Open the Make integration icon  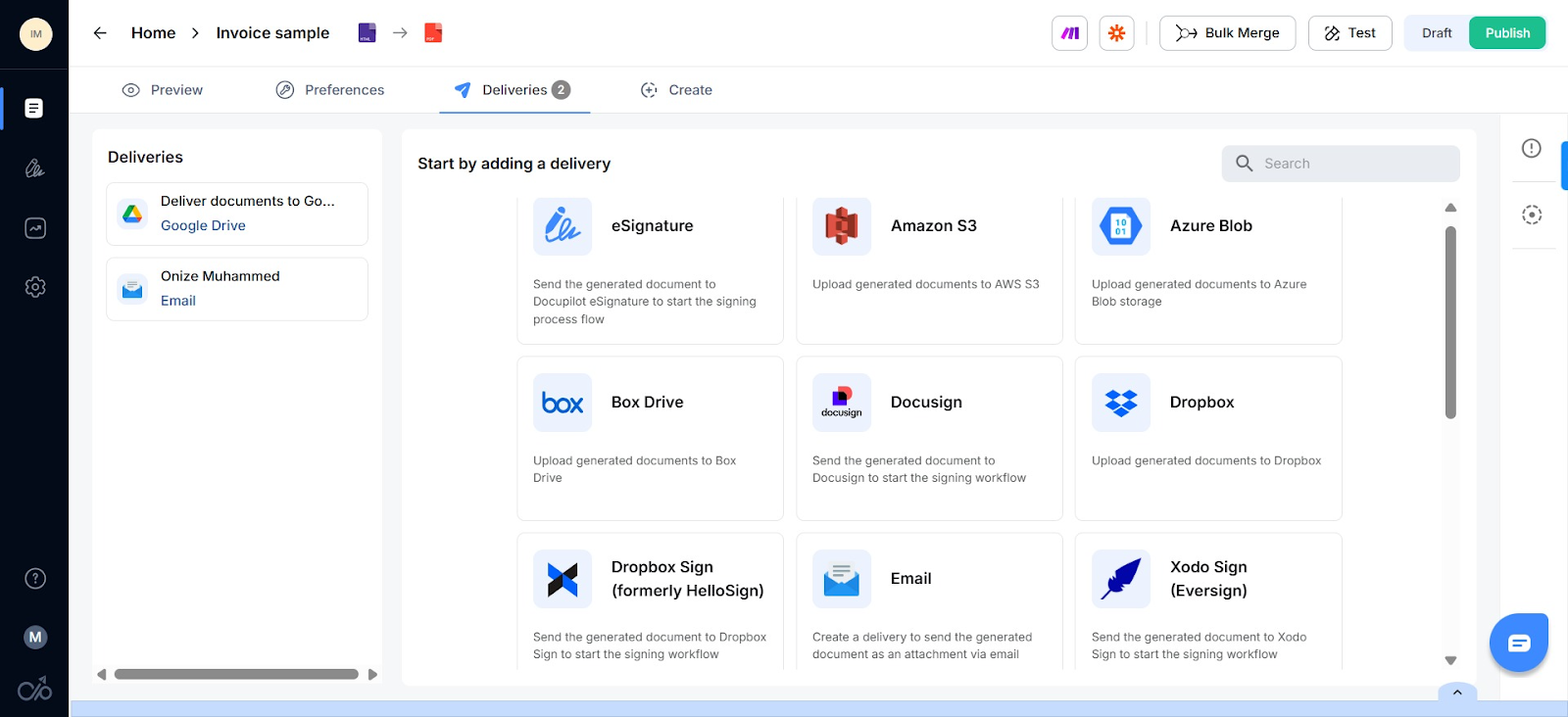1069,33
